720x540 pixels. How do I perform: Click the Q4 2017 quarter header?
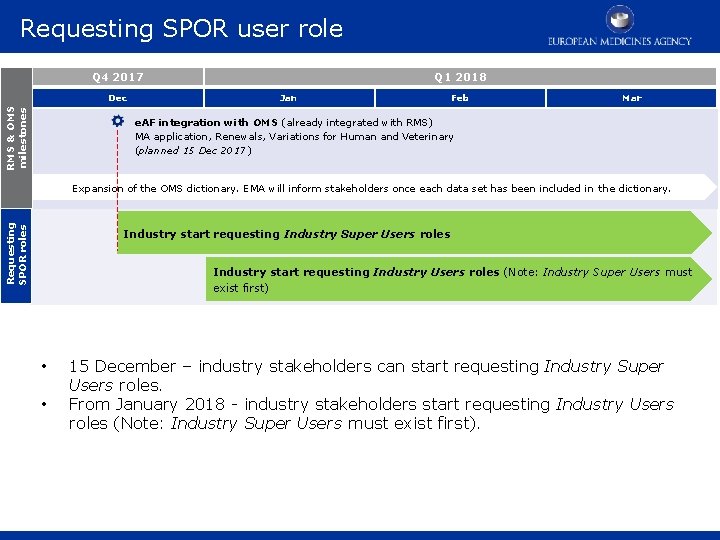[118, 77]
